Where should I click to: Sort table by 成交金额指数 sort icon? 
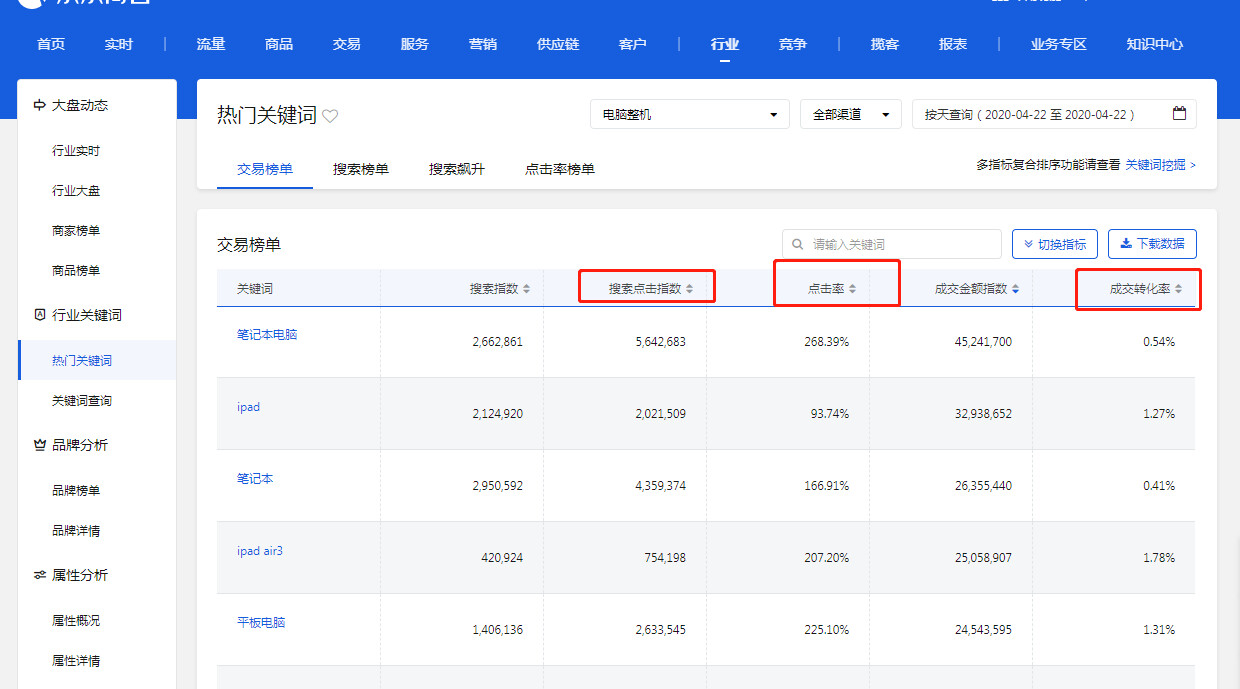point(1015,289)
